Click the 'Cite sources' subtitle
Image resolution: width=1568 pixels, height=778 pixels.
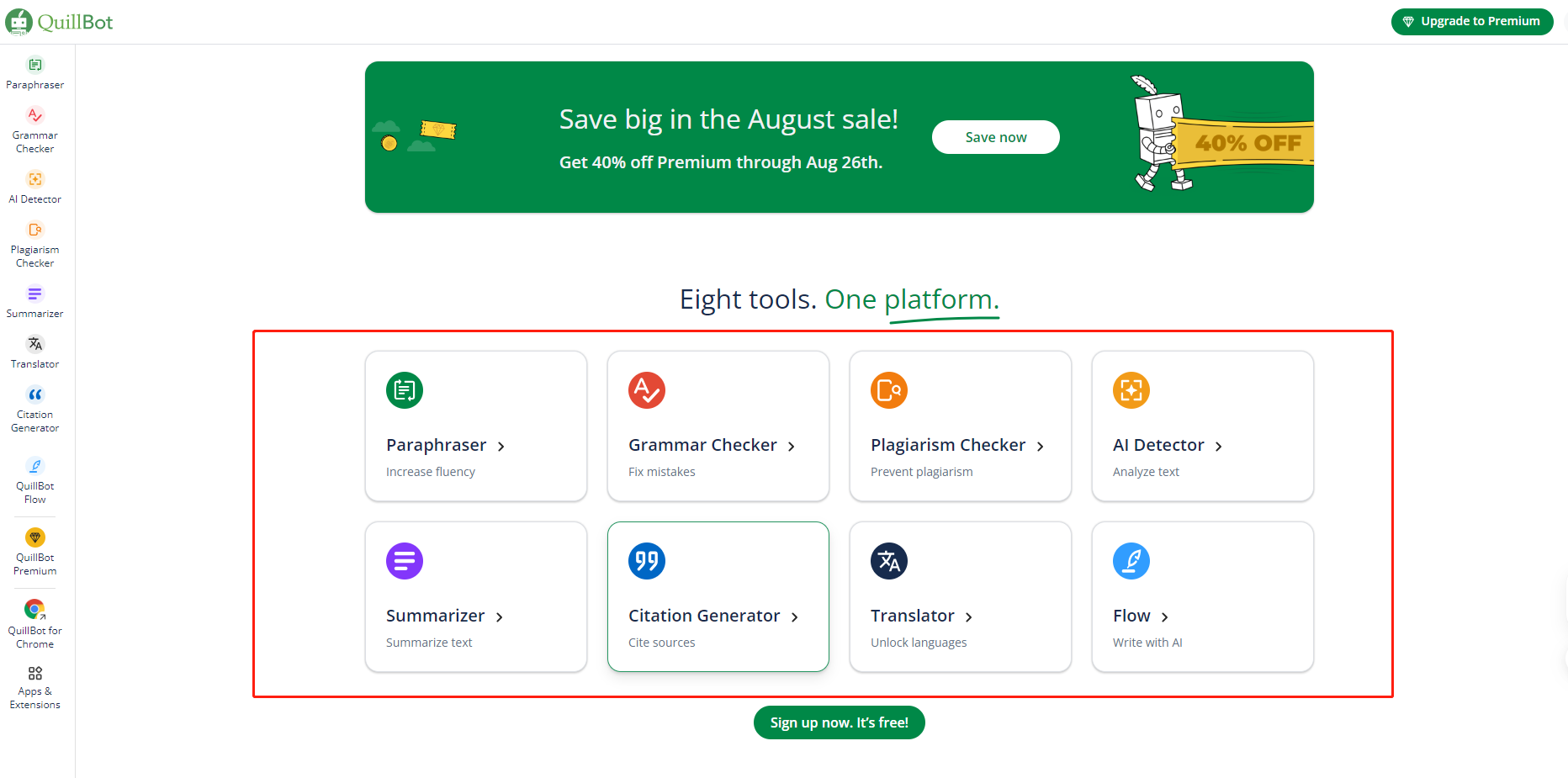click(662, 643)
